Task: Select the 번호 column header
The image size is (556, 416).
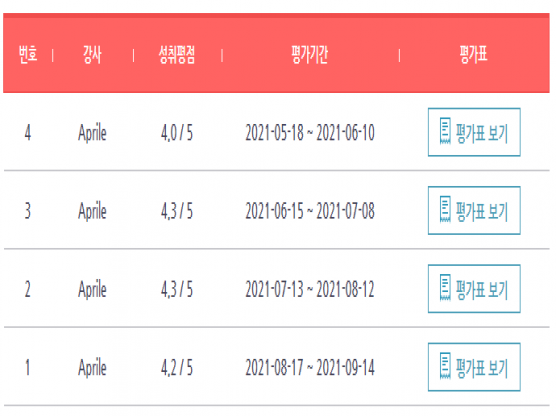Action: (28, 55)
